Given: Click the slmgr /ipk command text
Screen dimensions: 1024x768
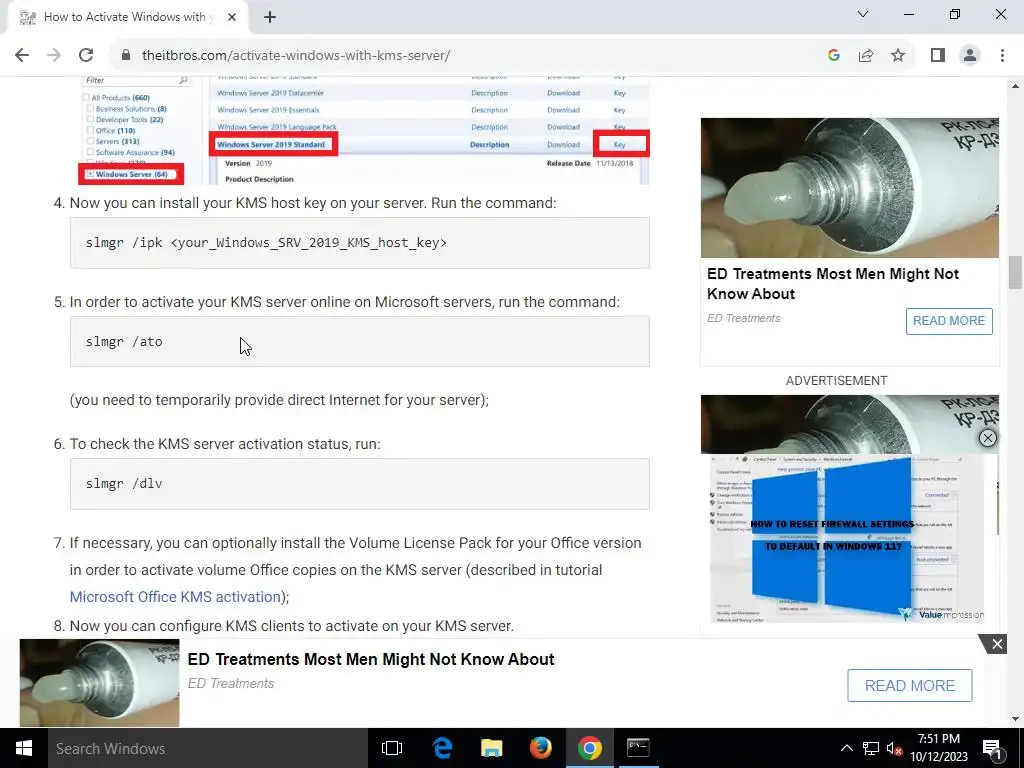Looking at the screenshot, I should tap(266, 243).
